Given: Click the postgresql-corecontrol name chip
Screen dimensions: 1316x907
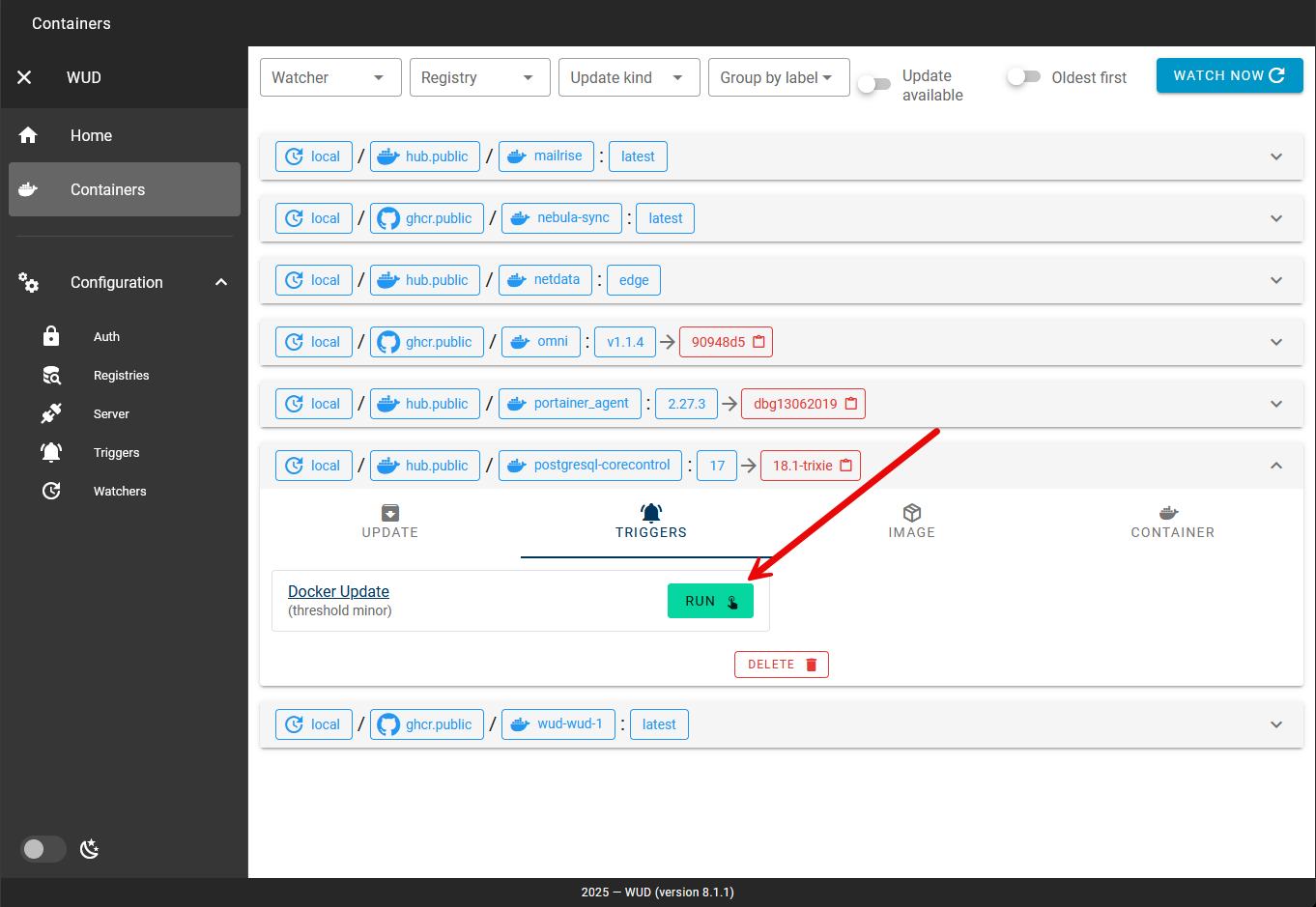Looking at the screenshot, I should (x=590, y=466).
